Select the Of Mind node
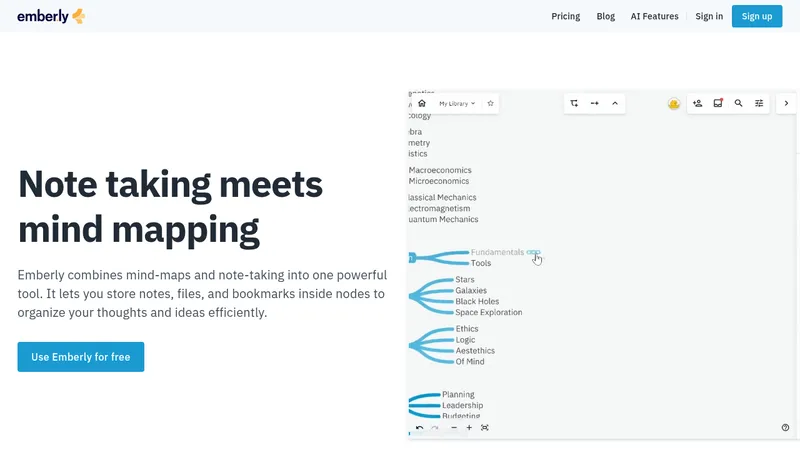800x450 pixels. point(470,362)
